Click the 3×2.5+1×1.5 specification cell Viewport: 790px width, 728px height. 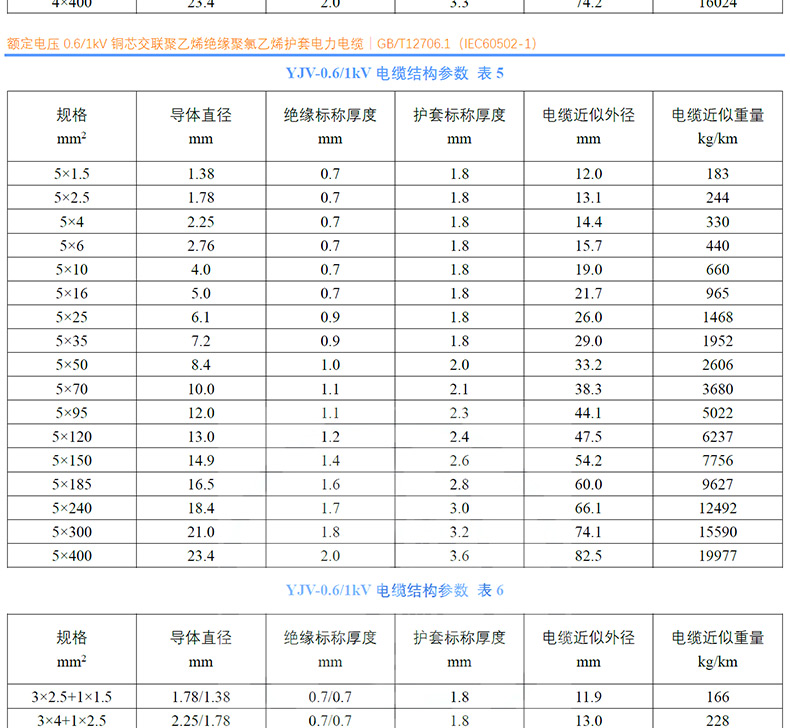coord(72,697)
